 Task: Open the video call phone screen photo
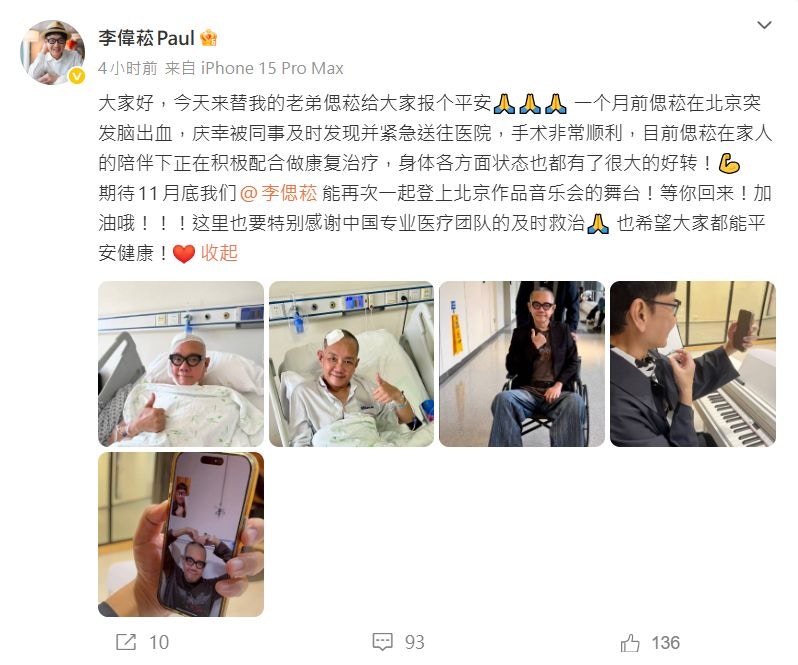click(x=181, y=534)
